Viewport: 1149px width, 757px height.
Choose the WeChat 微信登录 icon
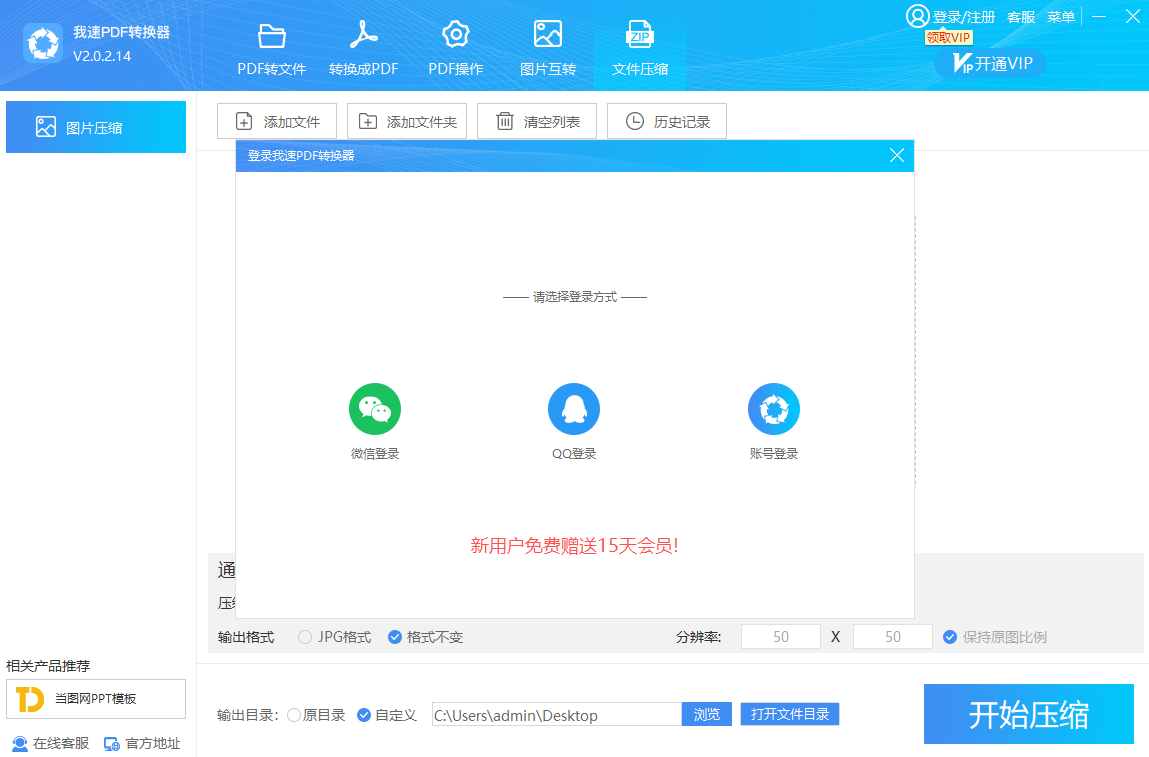tap(375, 409)
